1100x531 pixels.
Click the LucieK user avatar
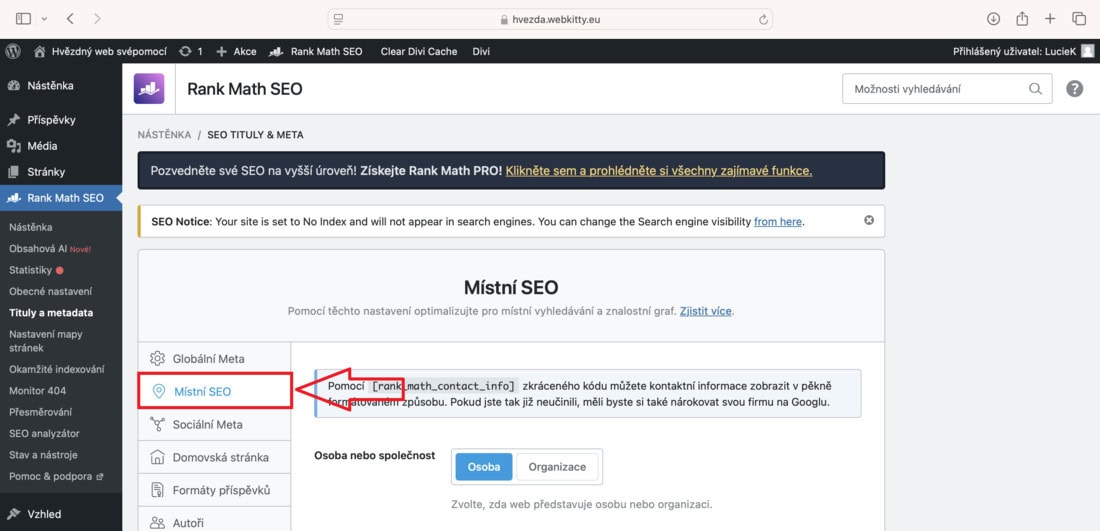[1087, 51]
